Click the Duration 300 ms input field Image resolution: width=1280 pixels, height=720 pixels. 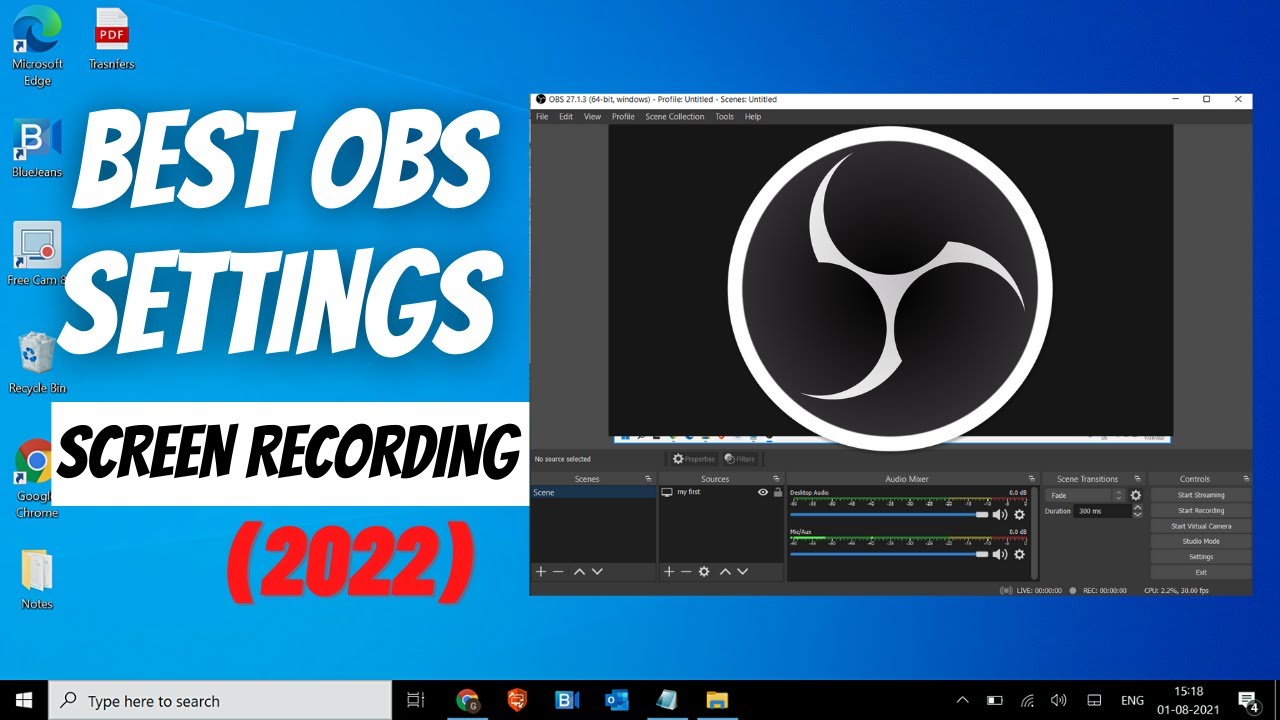pyautogui.click(x=1102, y=511)
